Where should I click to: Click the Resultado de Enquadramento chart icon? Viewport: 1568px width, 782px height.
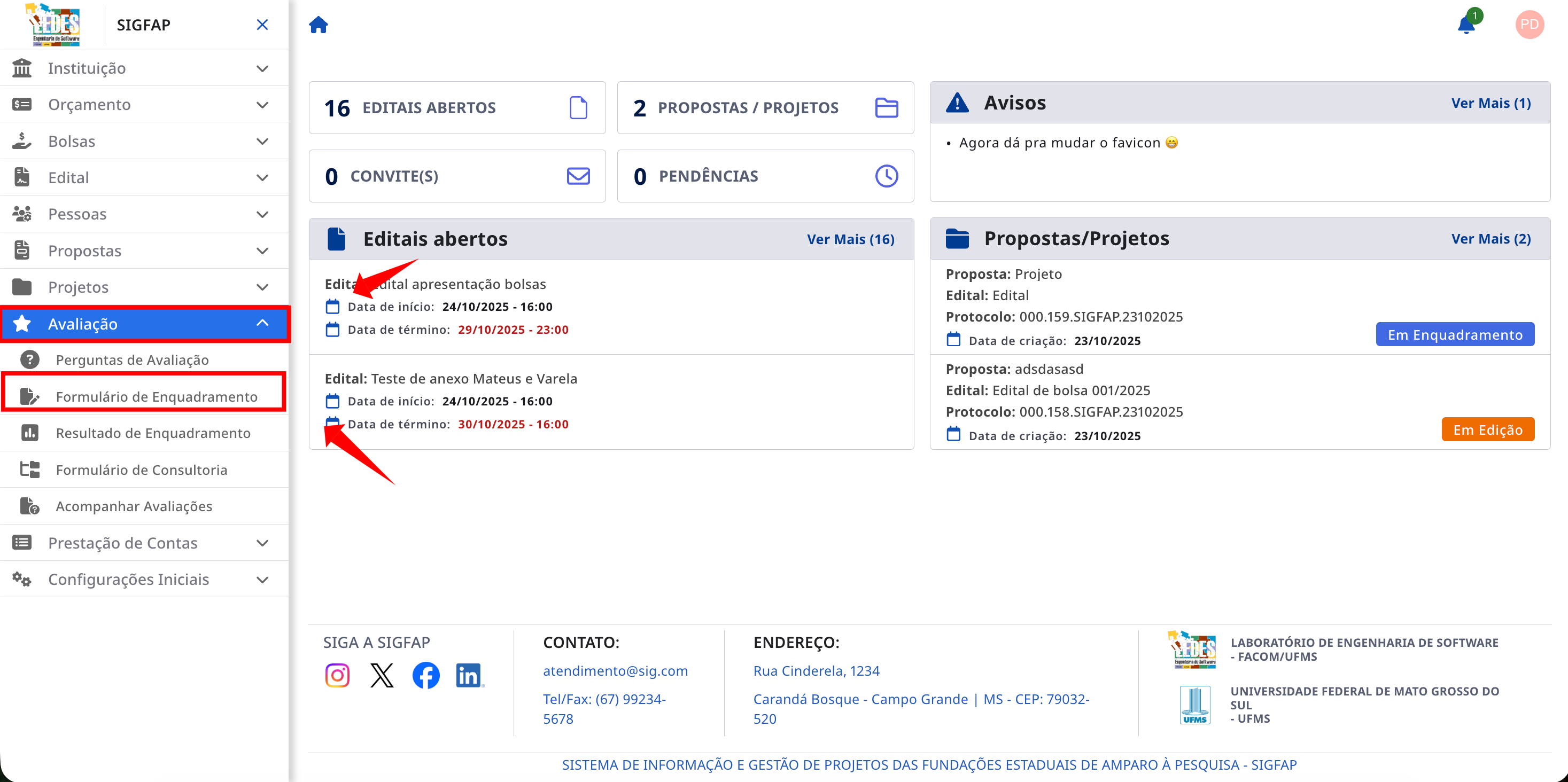pos(30,432)
